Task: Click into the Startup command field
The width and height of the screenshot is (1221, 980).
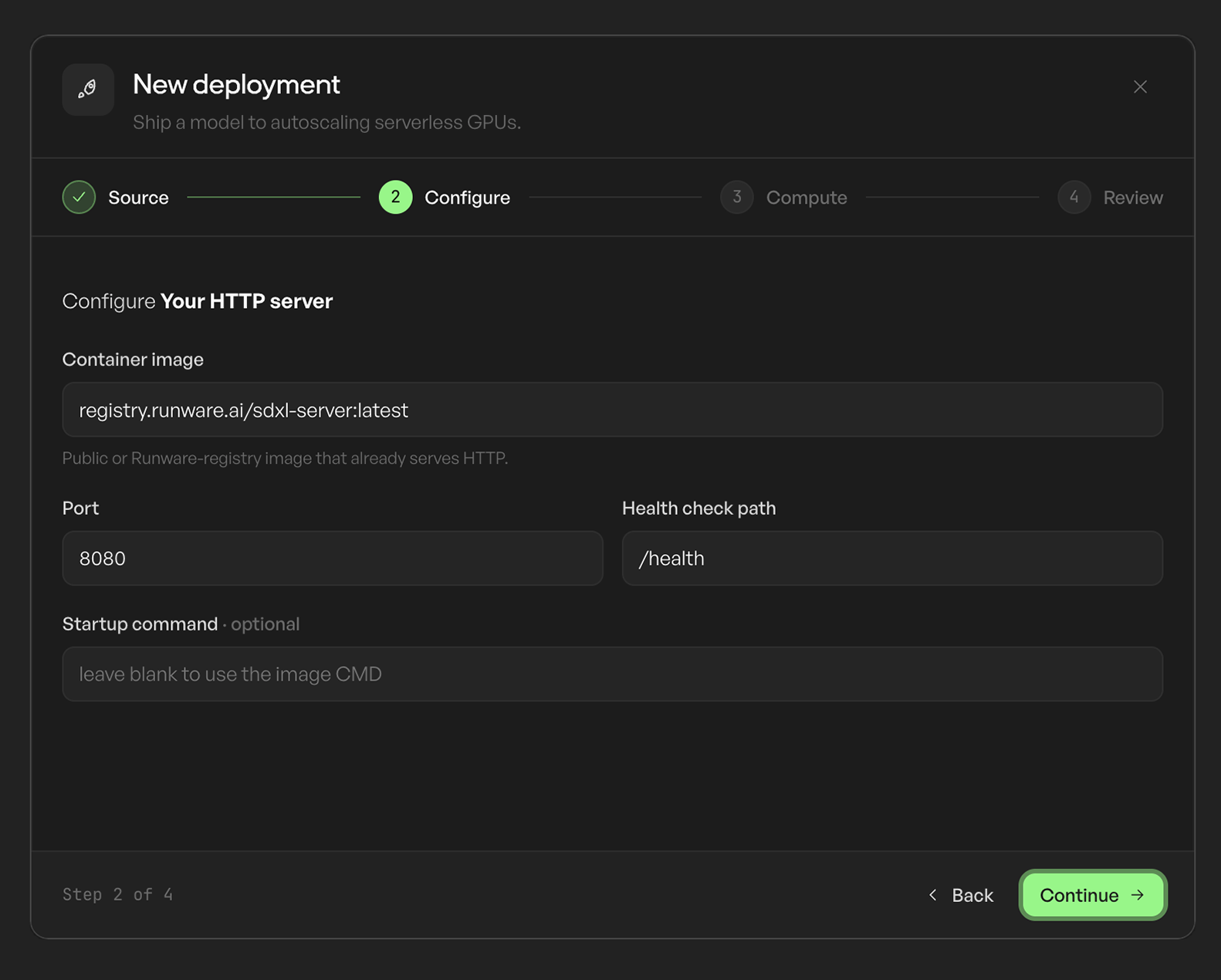Action: click(x=612, y=674)
